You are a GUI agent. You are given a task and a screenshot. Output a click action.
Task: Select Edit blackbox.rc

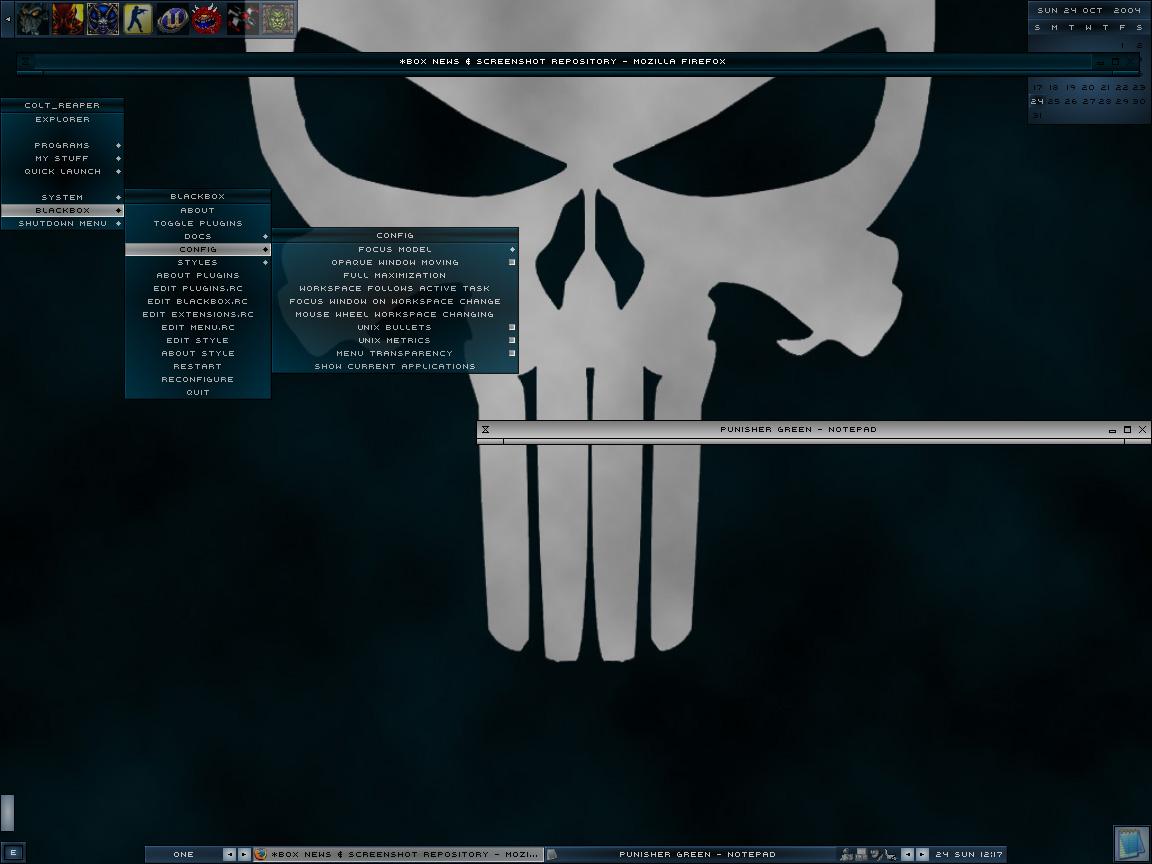[x=198, y=301]
